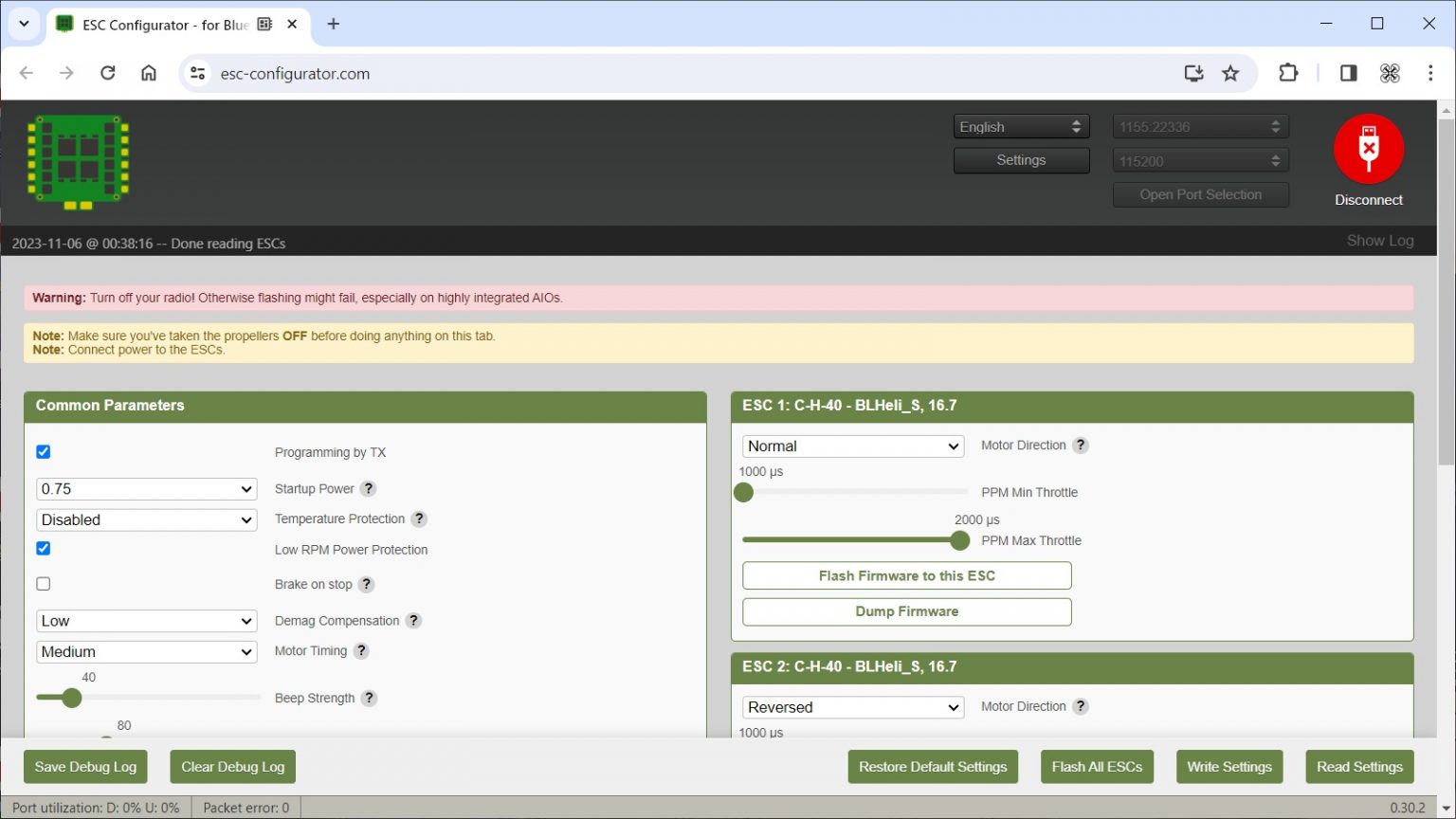Screen dimensions: 1456x819
Task: Click ESC 1 PPM Min Throttle slider handle
Action: pos(744,492)
